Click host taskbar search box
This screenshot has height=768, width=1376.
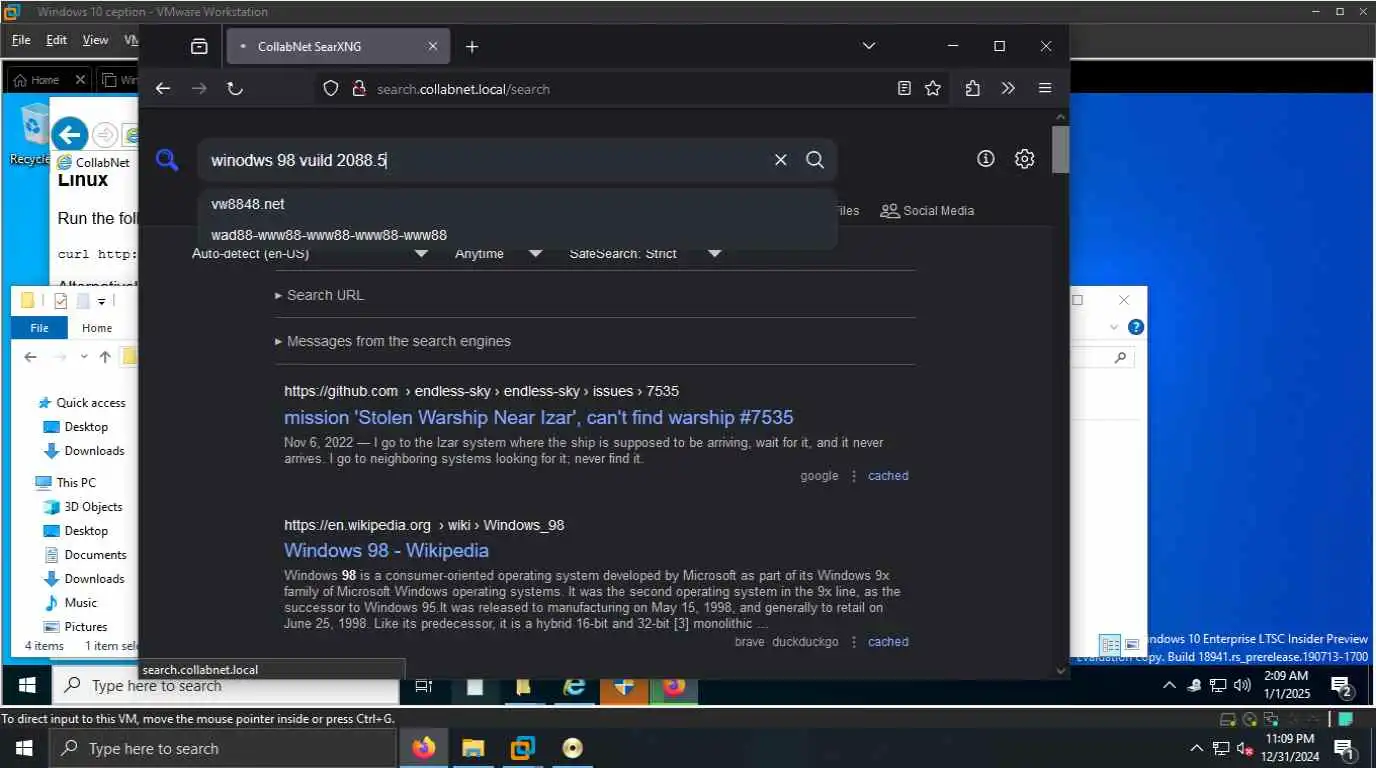click(224, 748)
